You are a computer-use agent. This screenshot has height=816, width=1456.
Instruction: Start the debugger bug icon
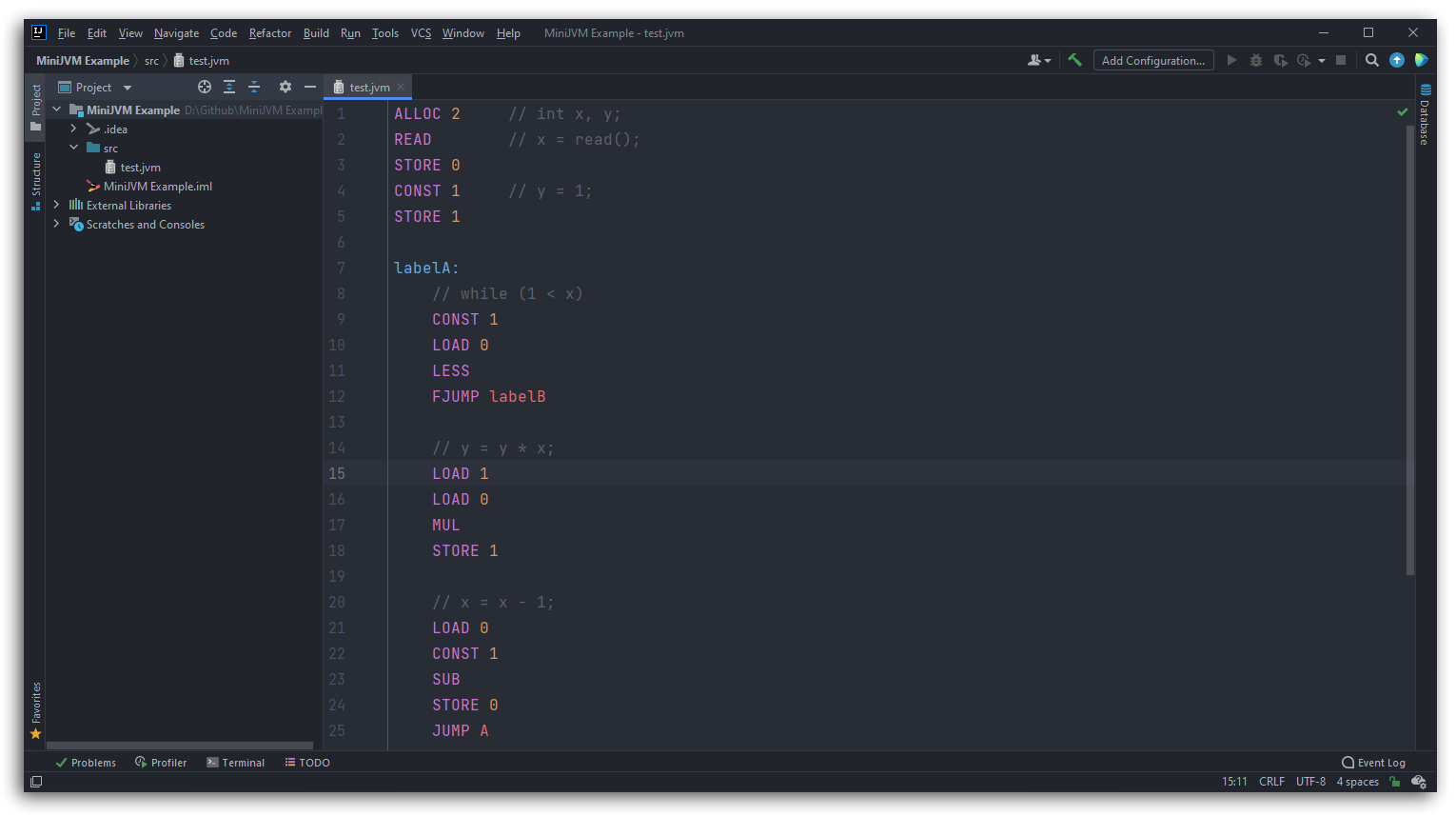1255,60
